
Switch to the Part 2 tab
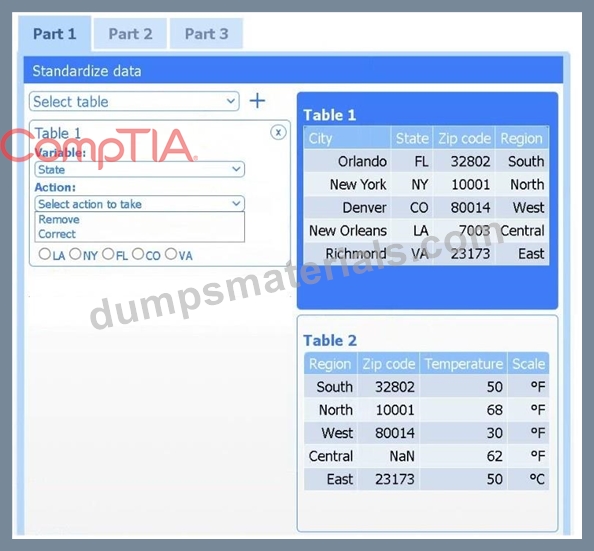[130, 34]
